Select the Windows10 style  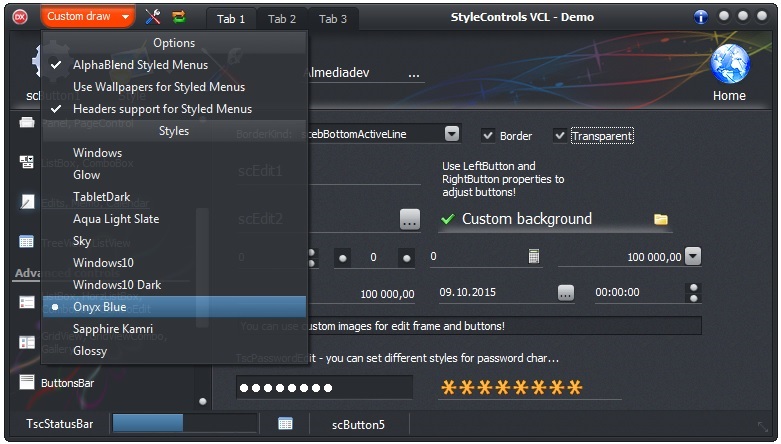pos(174,263)
